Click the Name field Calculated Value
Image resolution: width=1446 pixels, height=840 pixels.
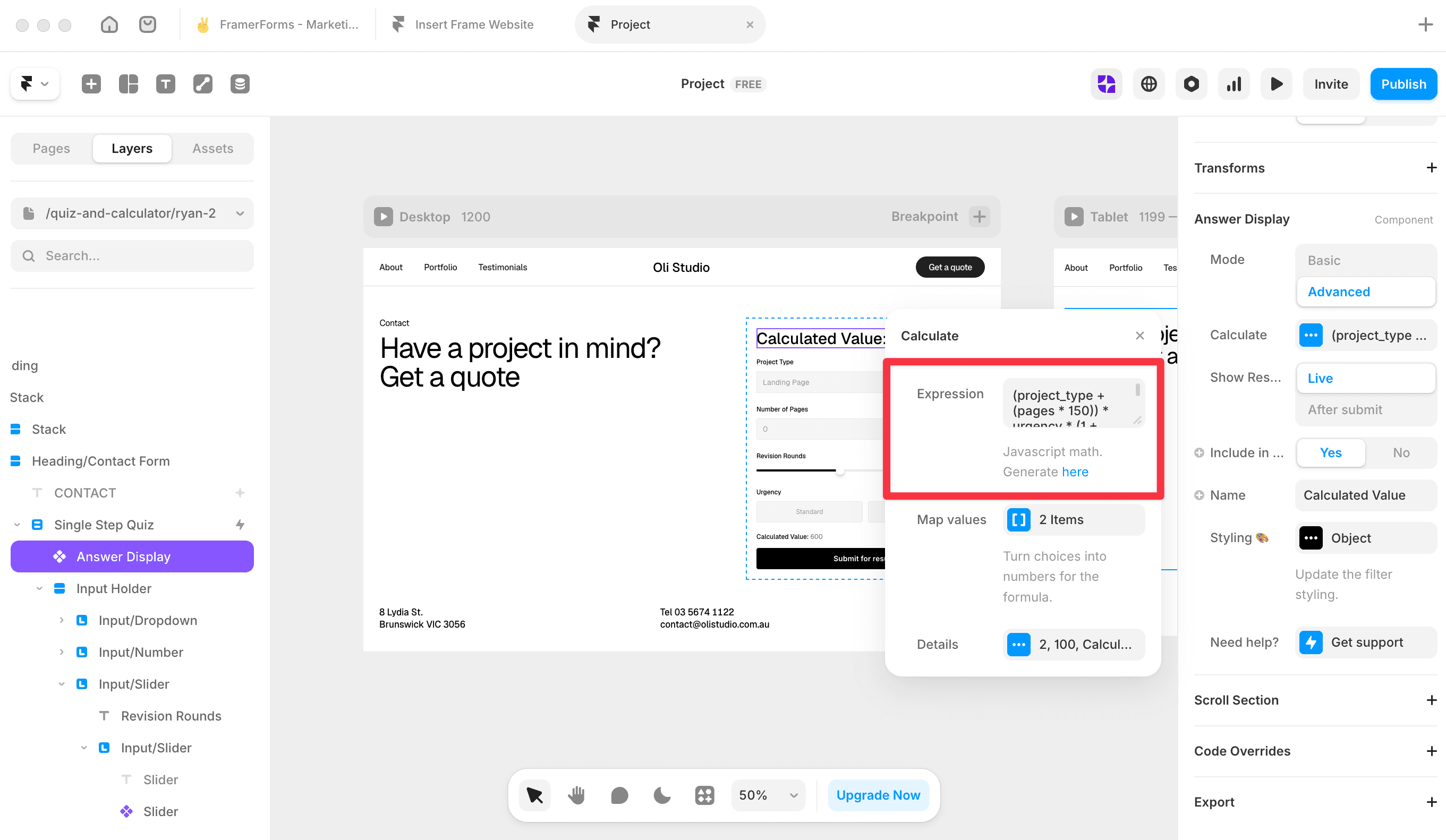tap(1366, 495)
